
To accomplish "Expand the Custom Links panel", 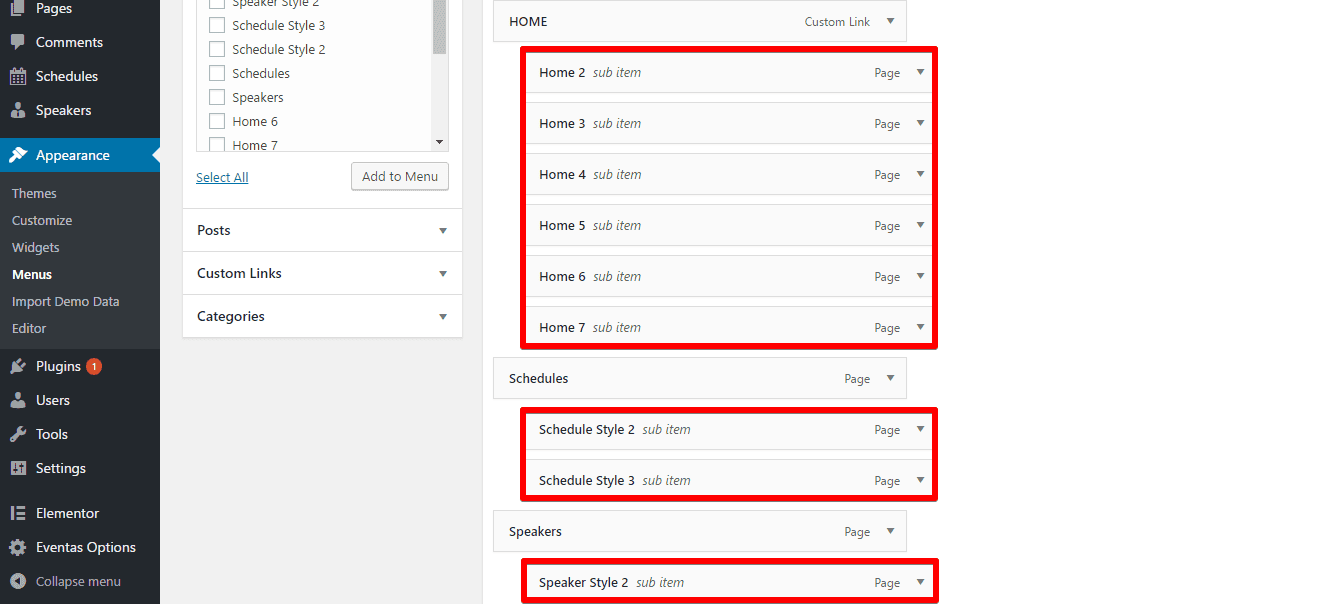I will coord(321,272).
